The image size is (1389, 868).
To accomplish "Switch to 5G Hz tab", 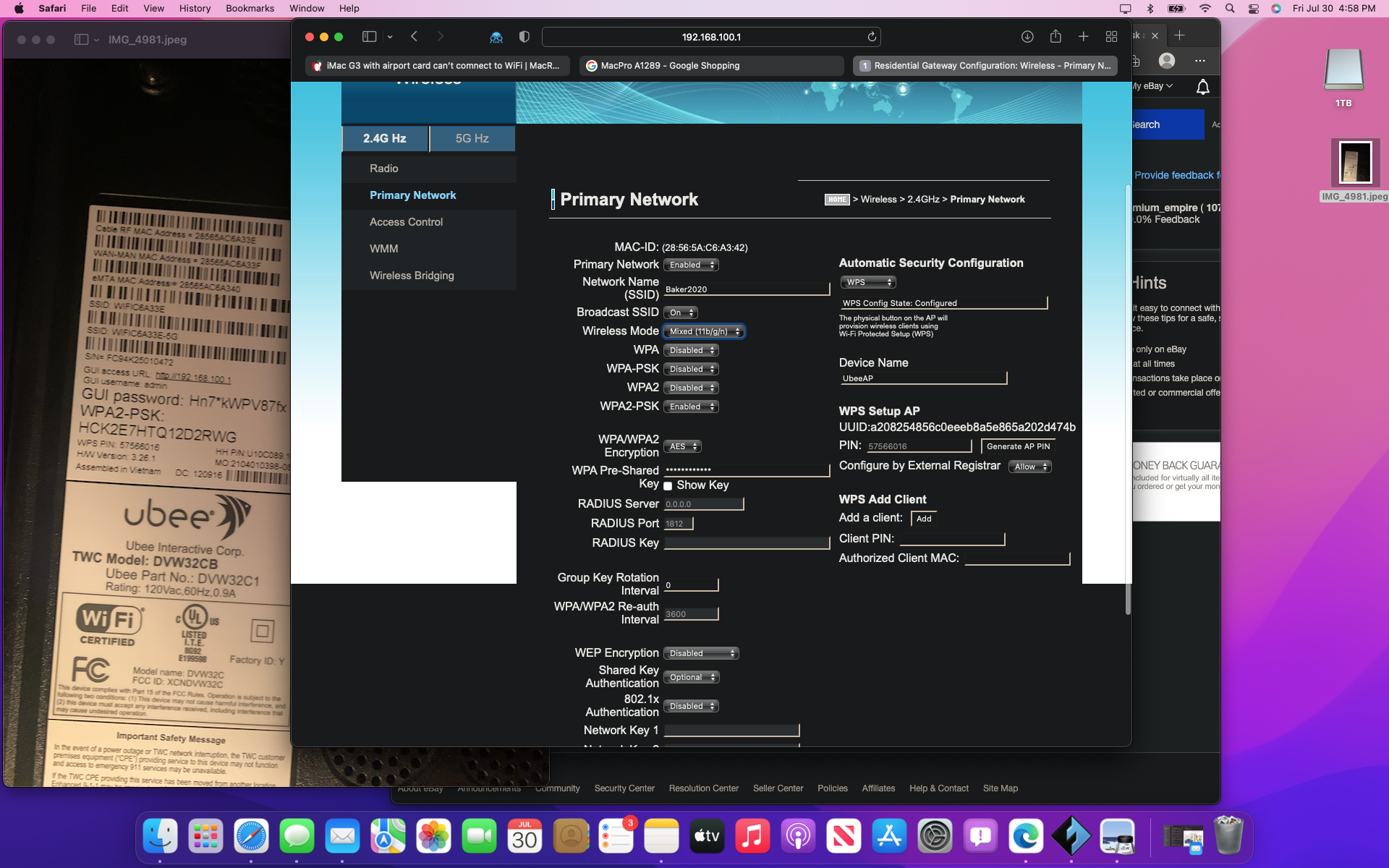I will click(x=472, y=138).
